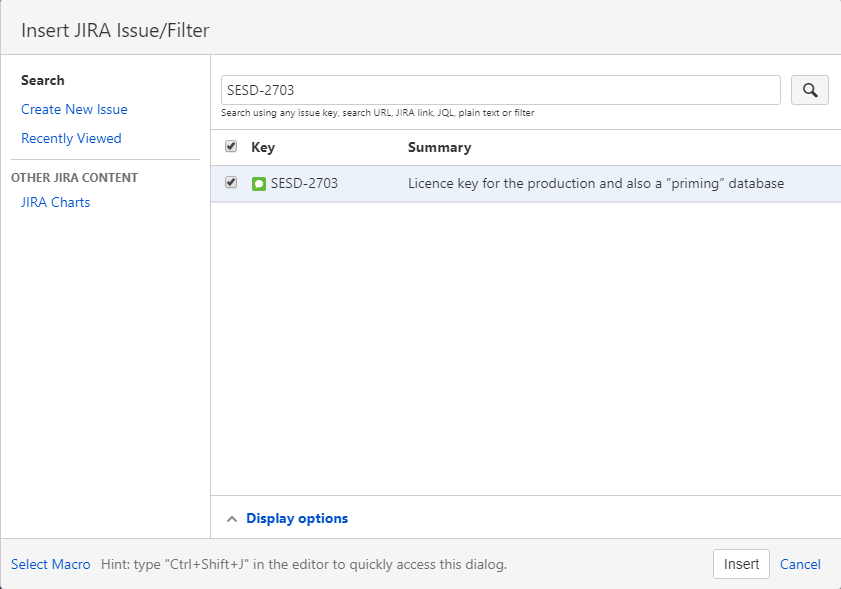Switch to the Search section
Image resolution: width=841 pixels, height=589 pixels.
click(43, 80)
